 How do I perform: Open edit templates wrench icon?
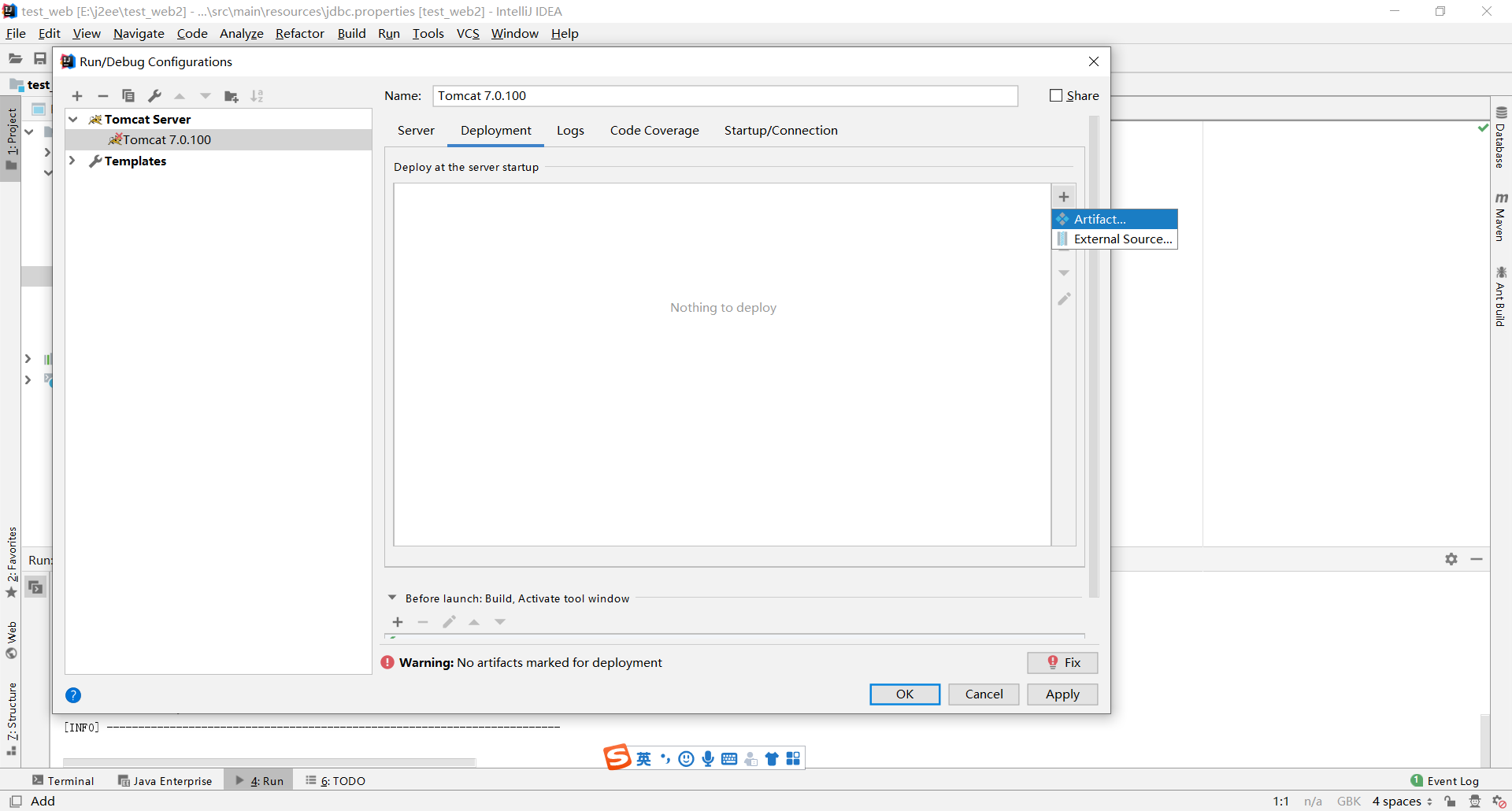pos(154,96)
